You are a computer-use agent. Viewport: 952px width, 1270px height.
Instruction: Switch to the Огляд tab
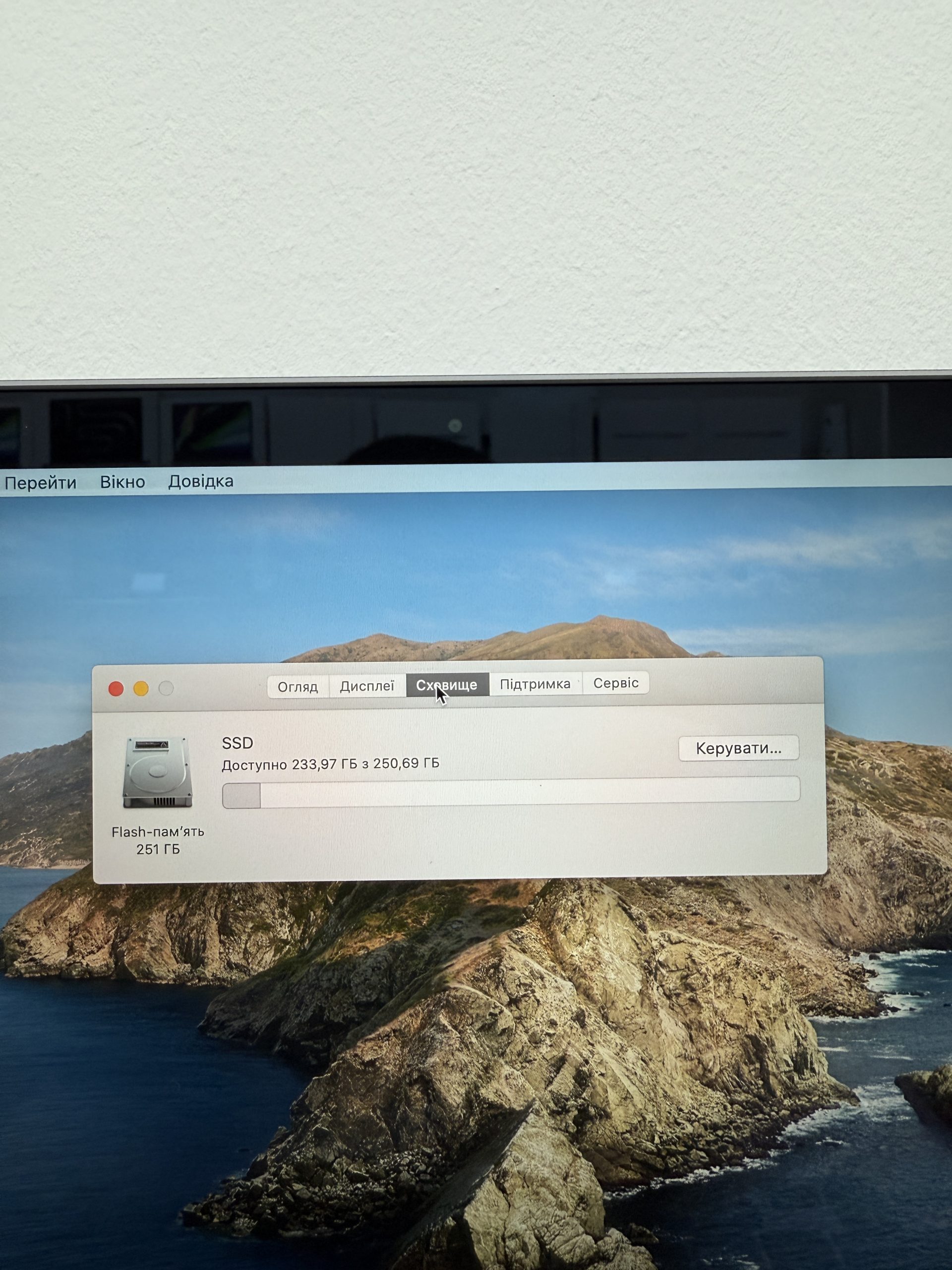298,687
